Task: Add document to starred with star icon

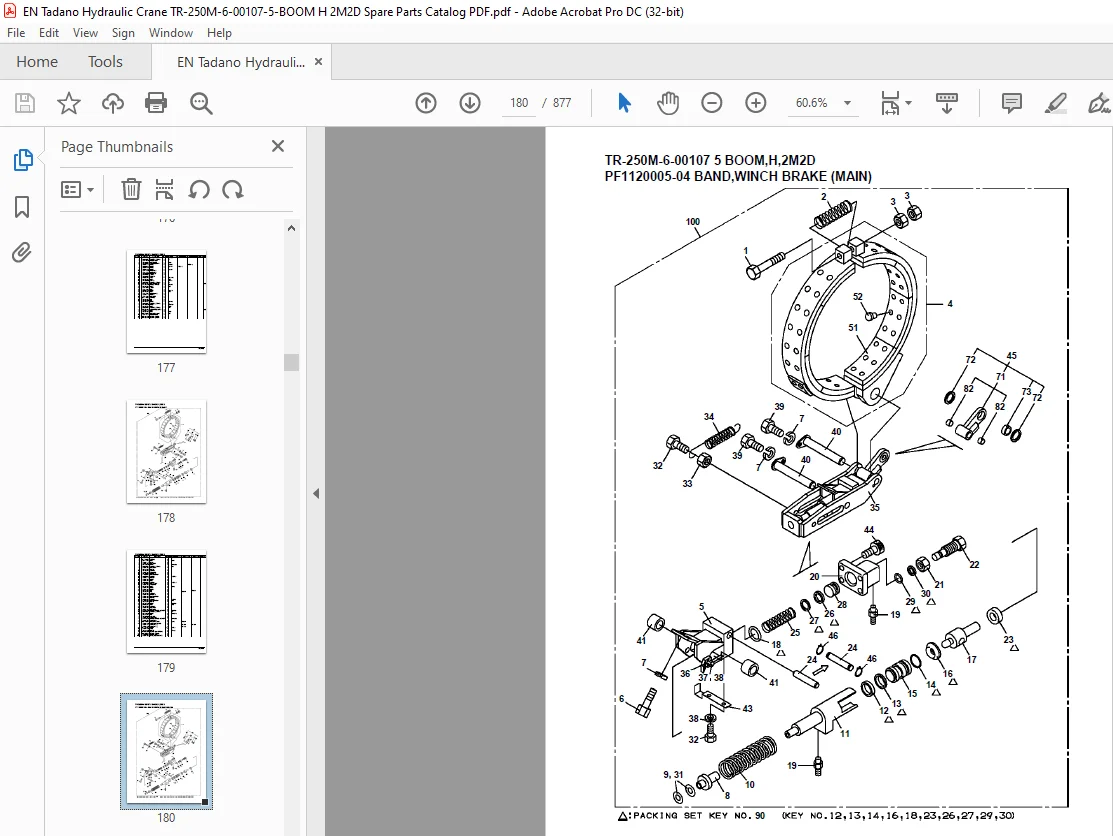Action: point(69,103)
